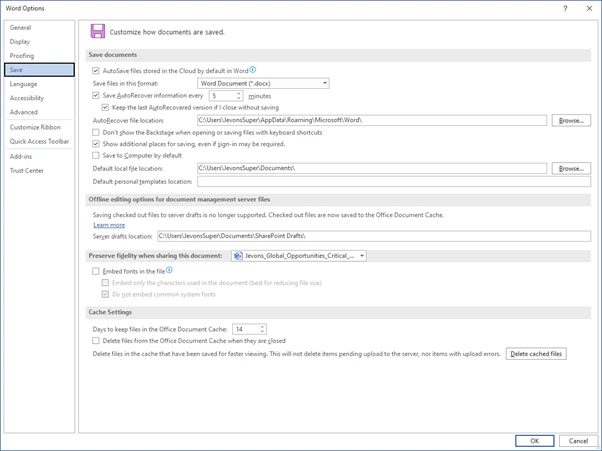
Task: Uncheck Keep the last AutoRecovered version
Action: [x=105, y=107]
